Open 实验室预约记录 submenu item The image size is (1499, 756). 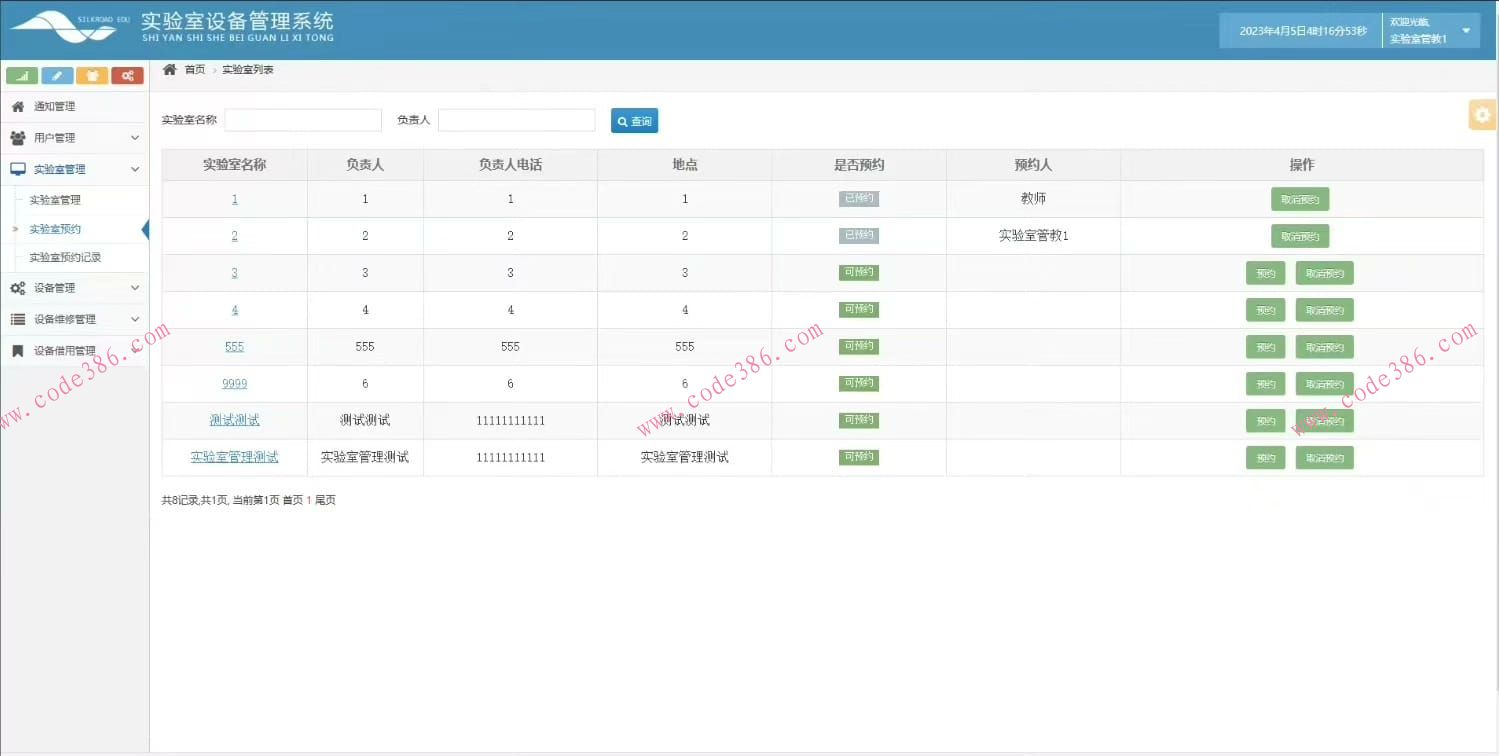pyautogui.click(x=65, y=257)
